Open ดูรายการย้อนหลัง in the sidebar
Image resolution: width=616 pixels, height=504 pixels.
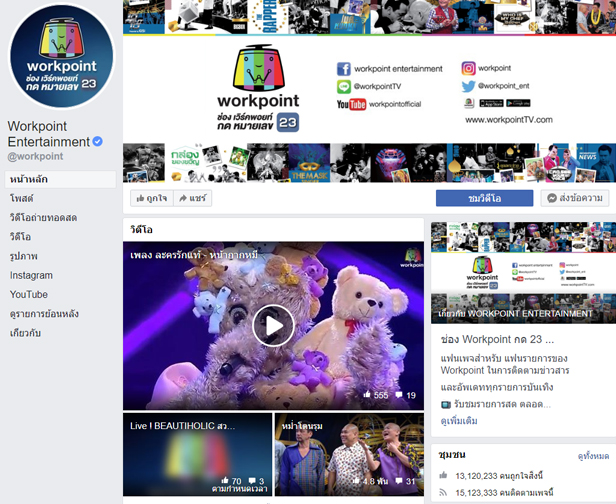click(x=44, y=314)
